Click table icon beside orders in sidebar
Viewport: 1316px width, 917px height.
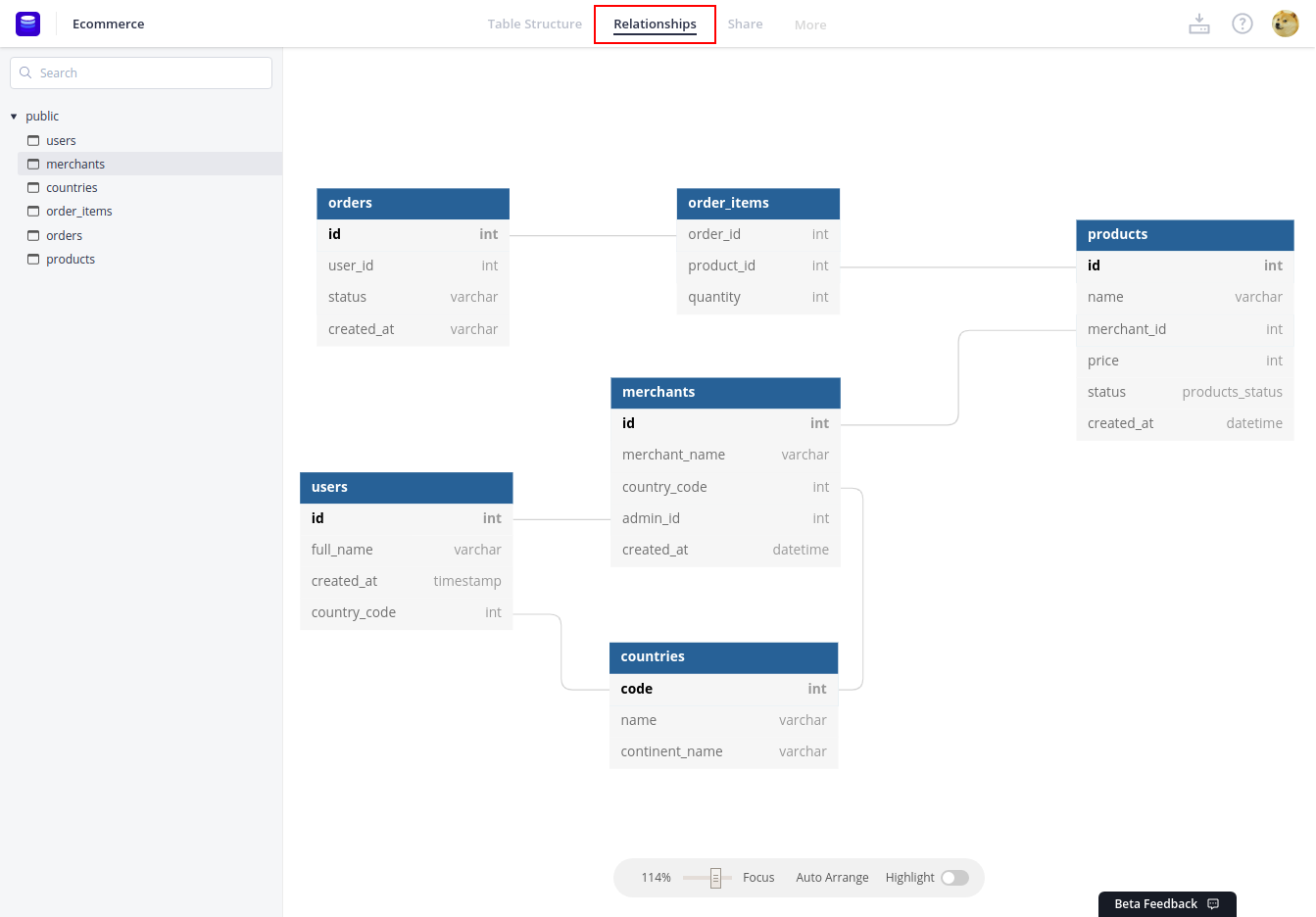tap(33, 235)
